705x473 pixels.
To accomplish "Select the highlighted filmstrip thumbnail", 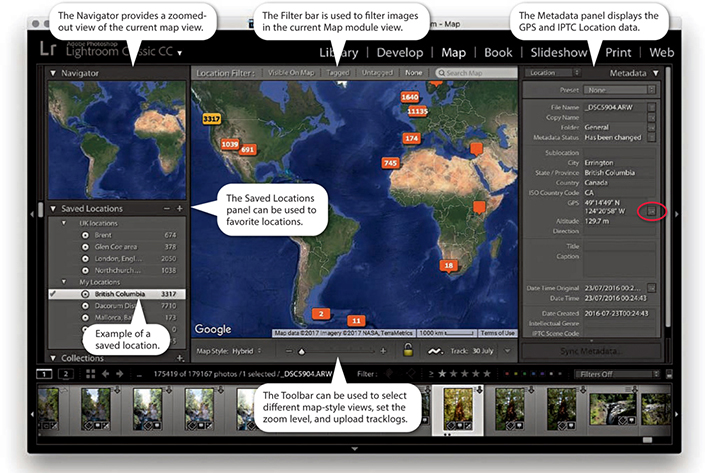I will 458,410.
